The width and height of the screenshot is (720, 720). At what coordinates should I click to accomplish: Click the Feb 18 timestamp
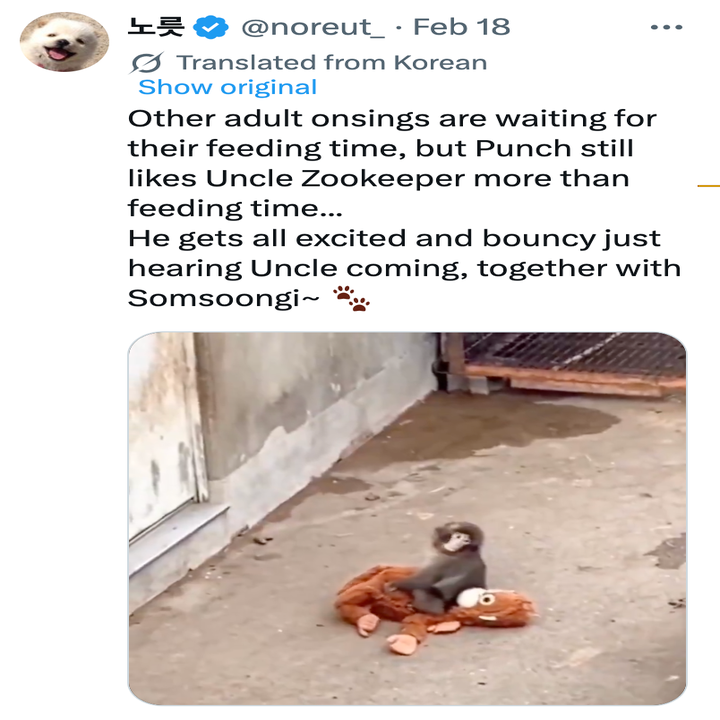tap(462, 27)
